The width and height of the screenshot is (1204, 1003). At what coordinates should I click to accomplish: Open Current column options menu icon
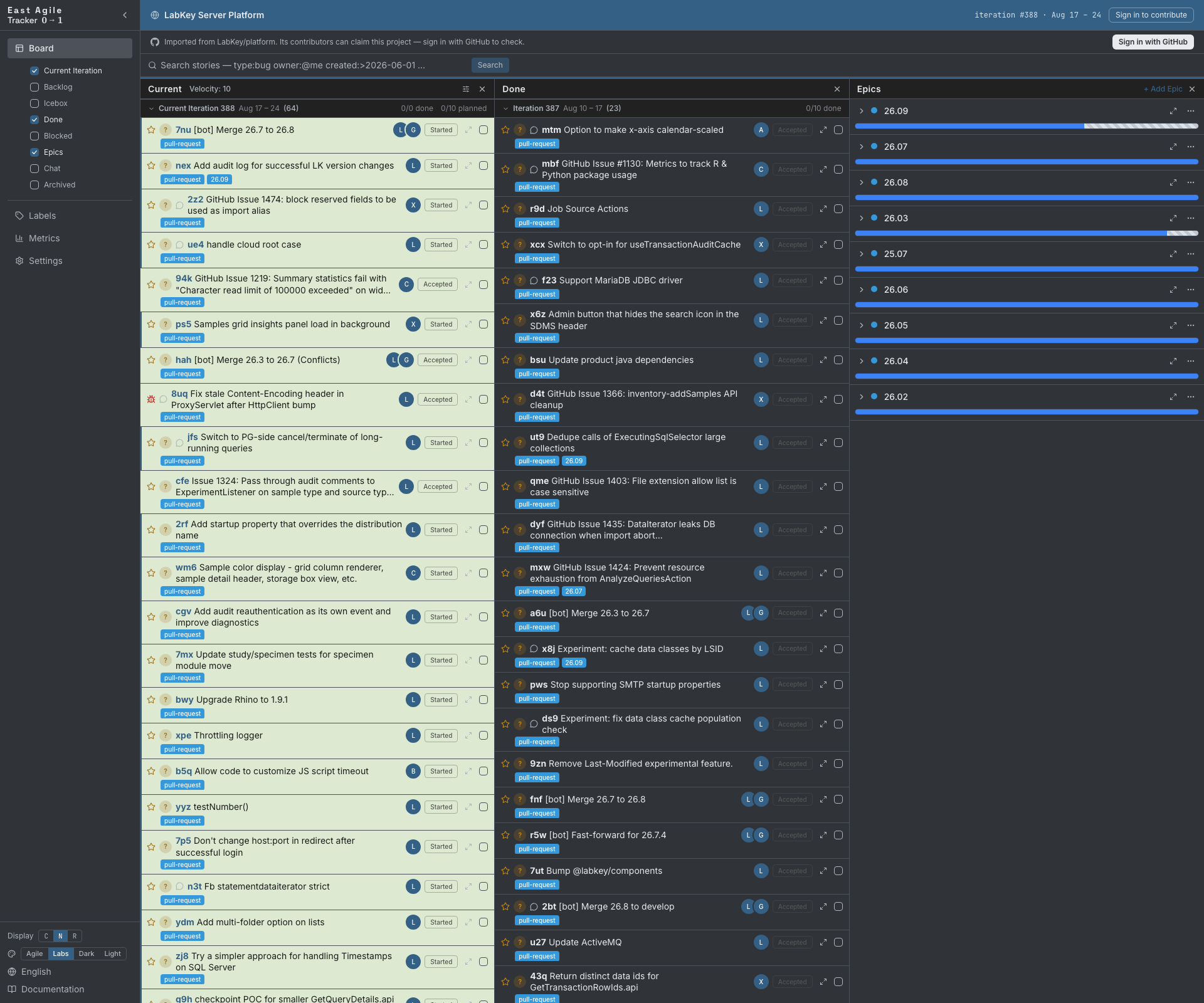tap(466, 89)
